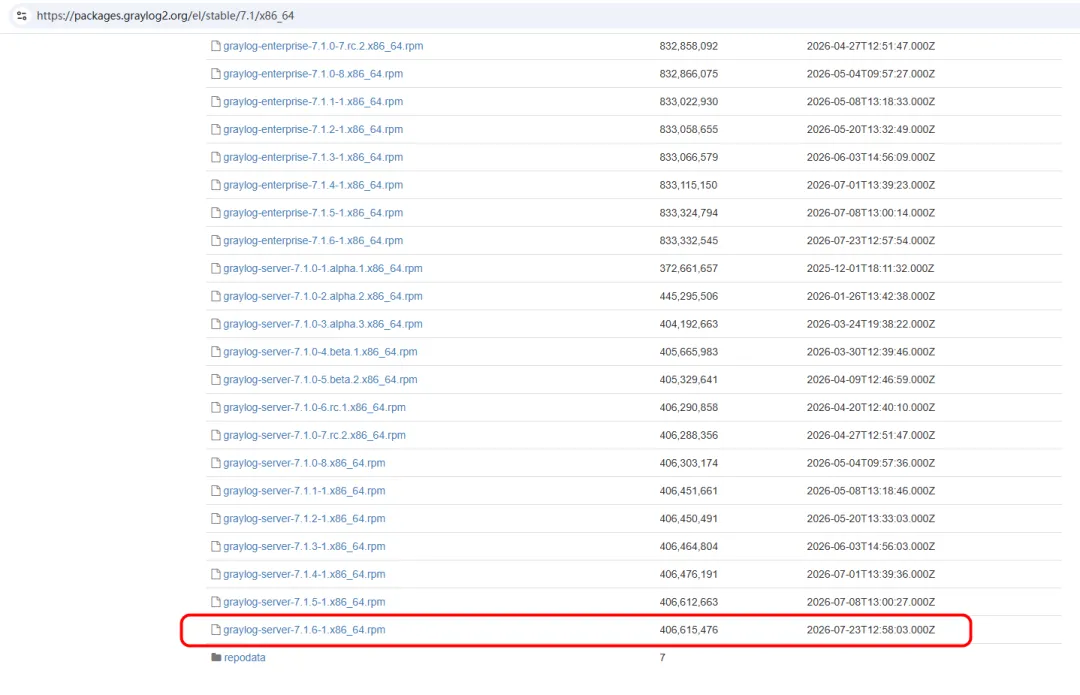Click size value 372,661,657

[689, 268]
